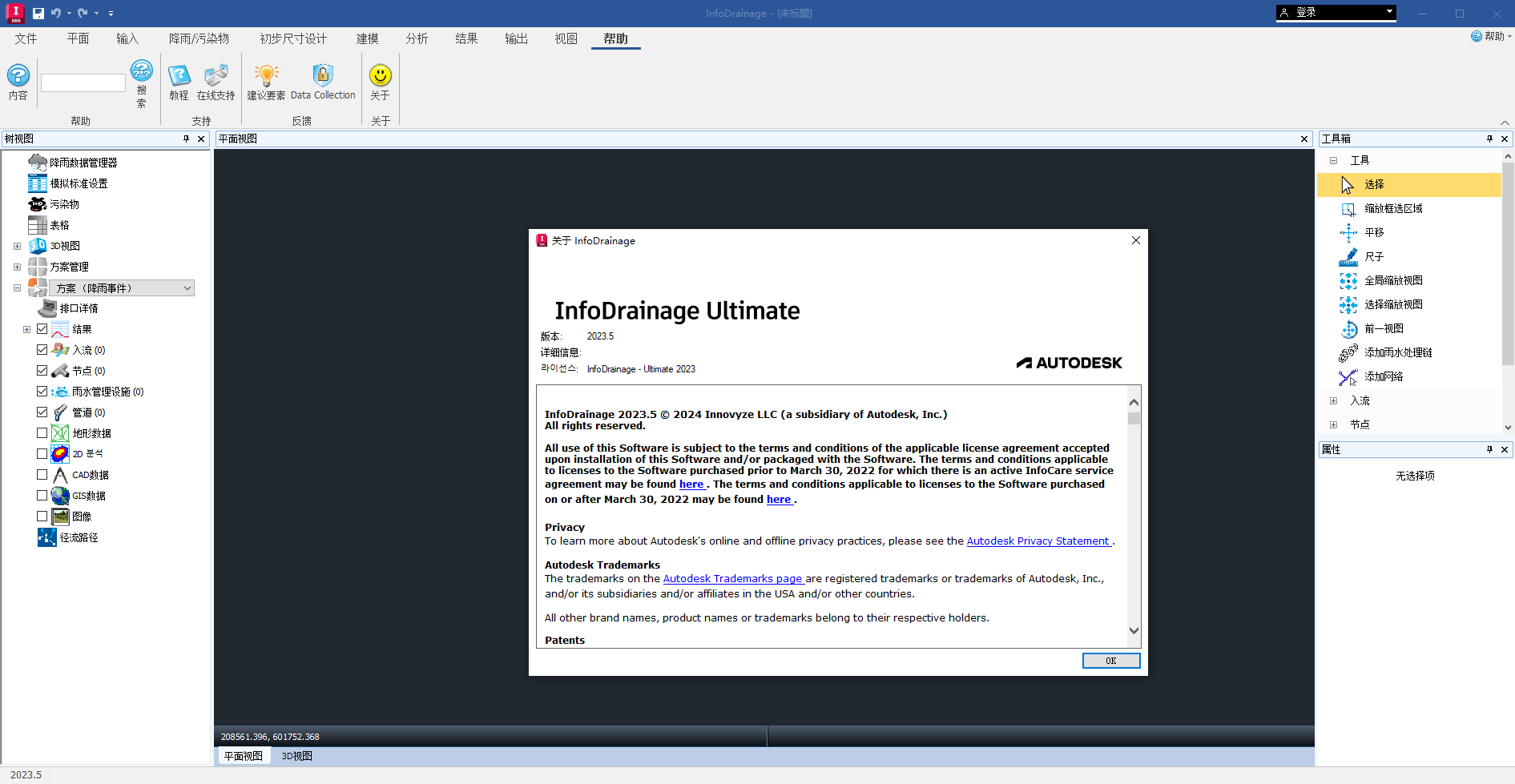Open the 登录 sign-in dropdown
This screenshot has width=1515, height=784.
(x=1336, y=12)
